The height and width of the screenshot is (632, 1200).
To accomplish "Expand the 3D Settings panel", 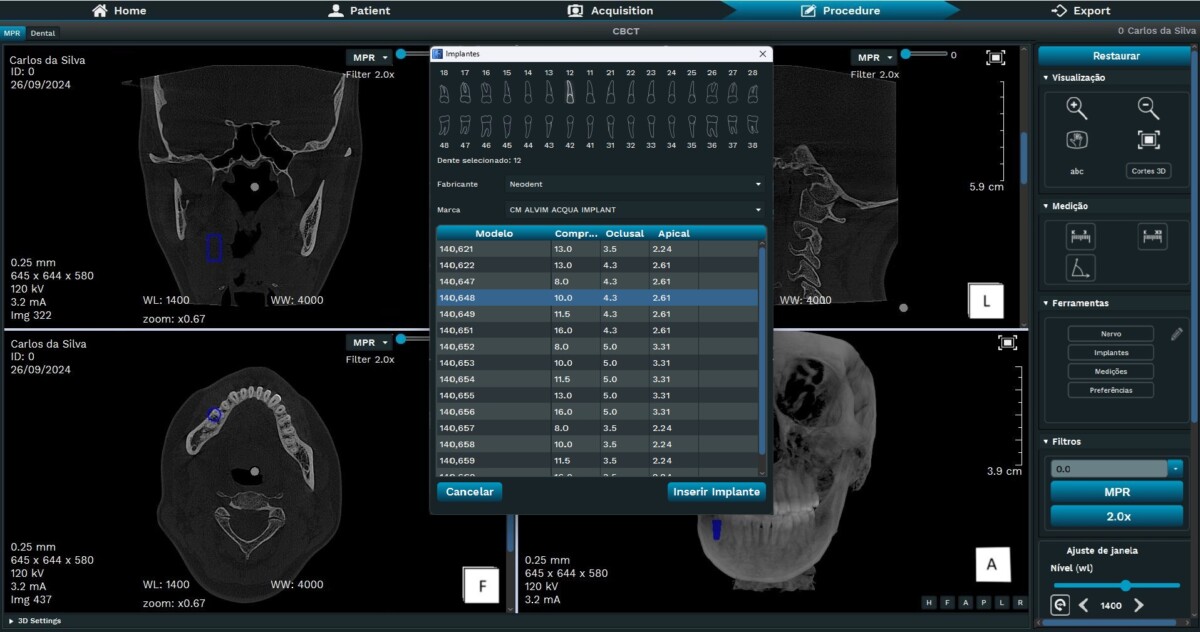I will tap(36, 621).
